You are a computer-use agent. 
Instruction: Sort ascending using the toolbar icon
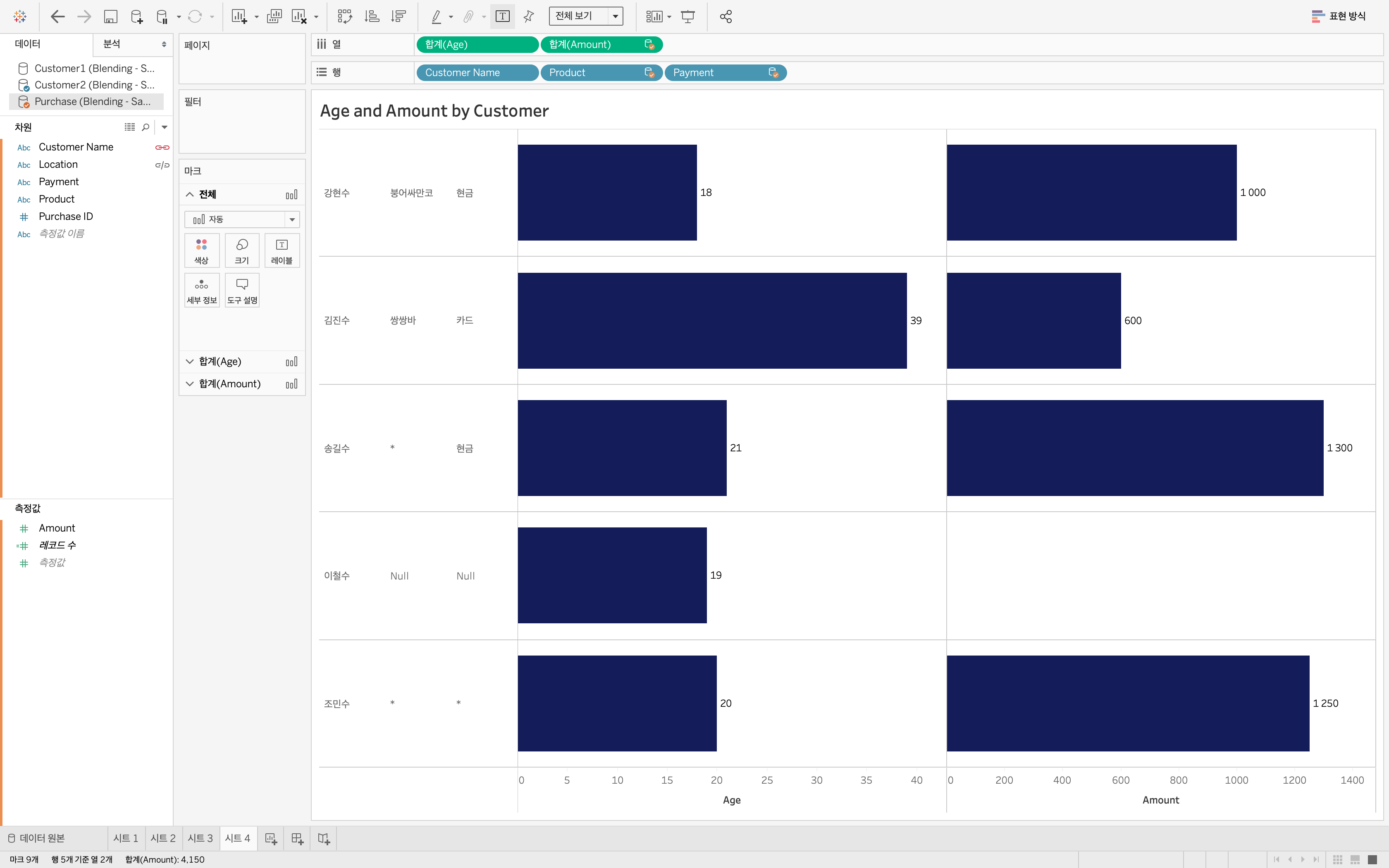pos(371,17)
